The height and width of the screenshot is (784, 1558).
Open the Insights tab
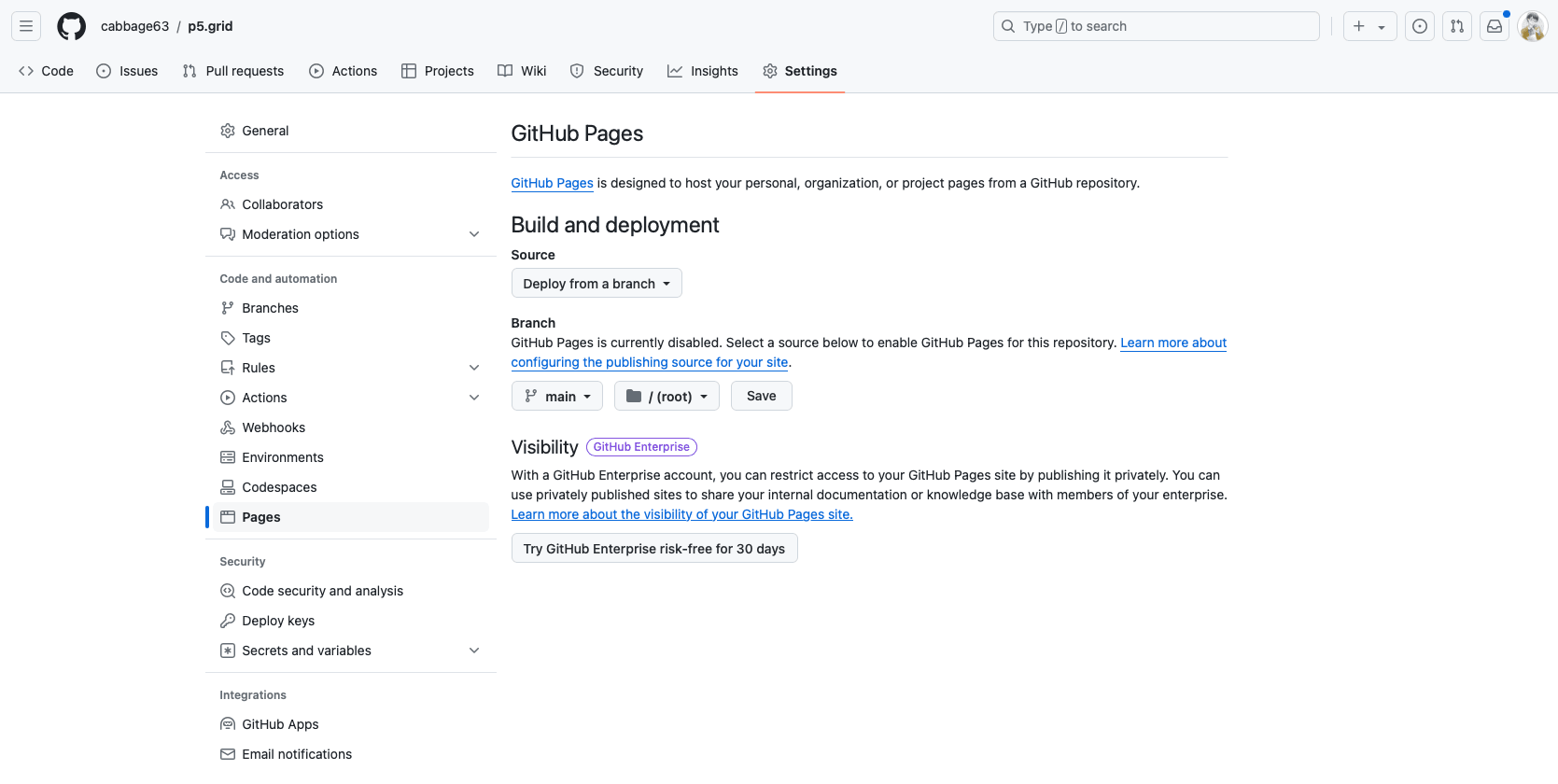[x=703, y=71]
